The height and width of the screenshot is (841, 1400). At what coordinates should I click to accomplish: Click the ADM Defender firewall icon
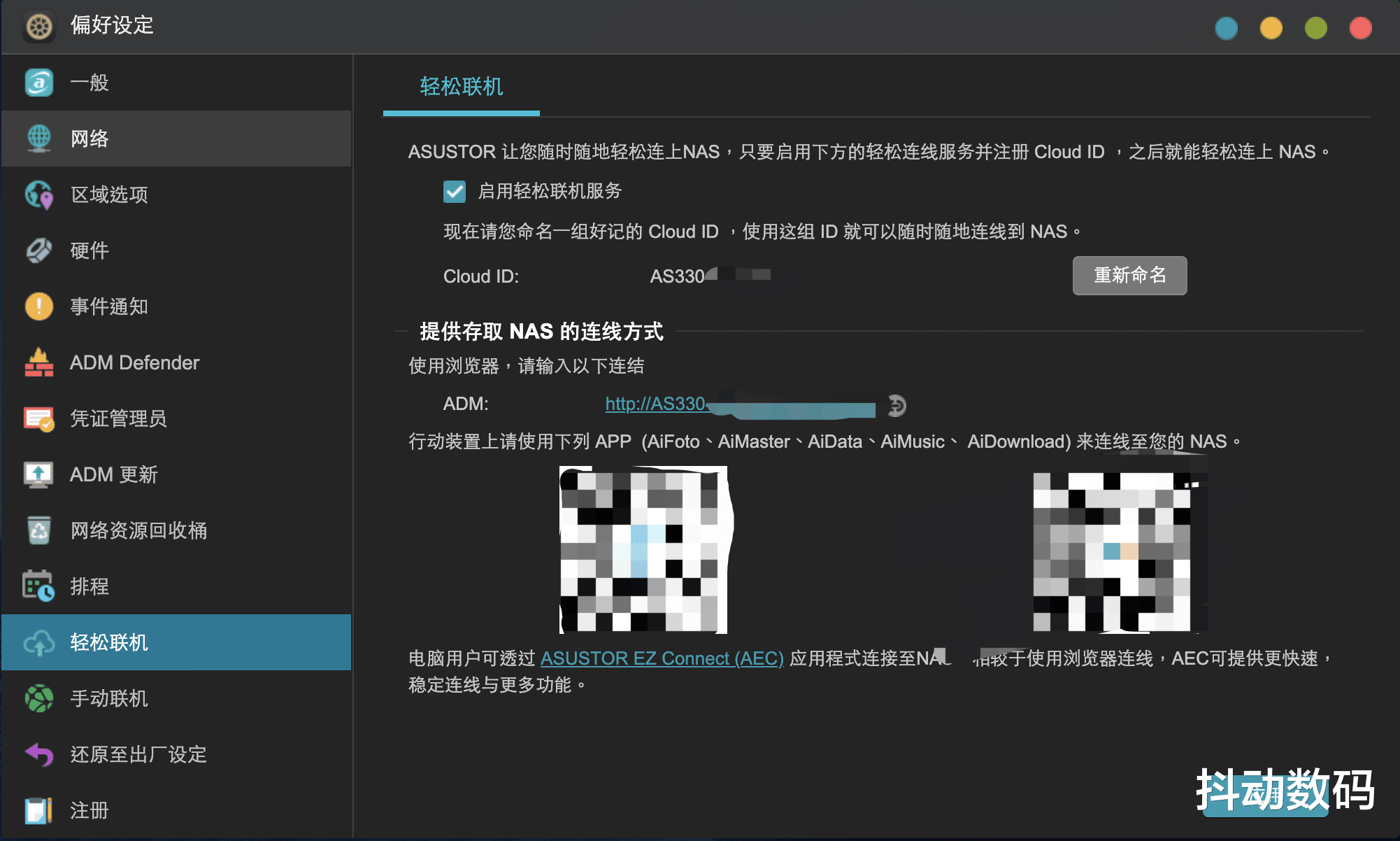click(39, 362)
